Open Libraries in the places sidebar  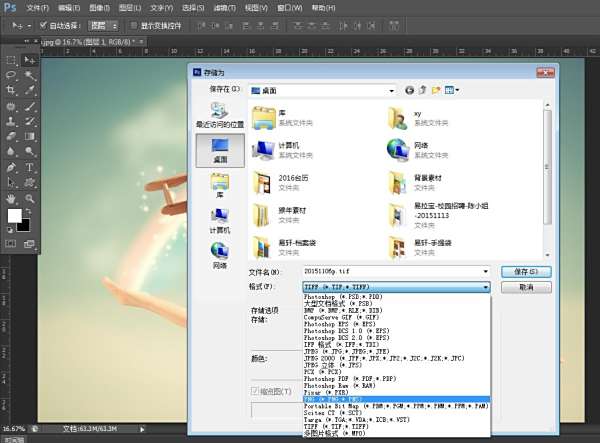tap(220, 186)
